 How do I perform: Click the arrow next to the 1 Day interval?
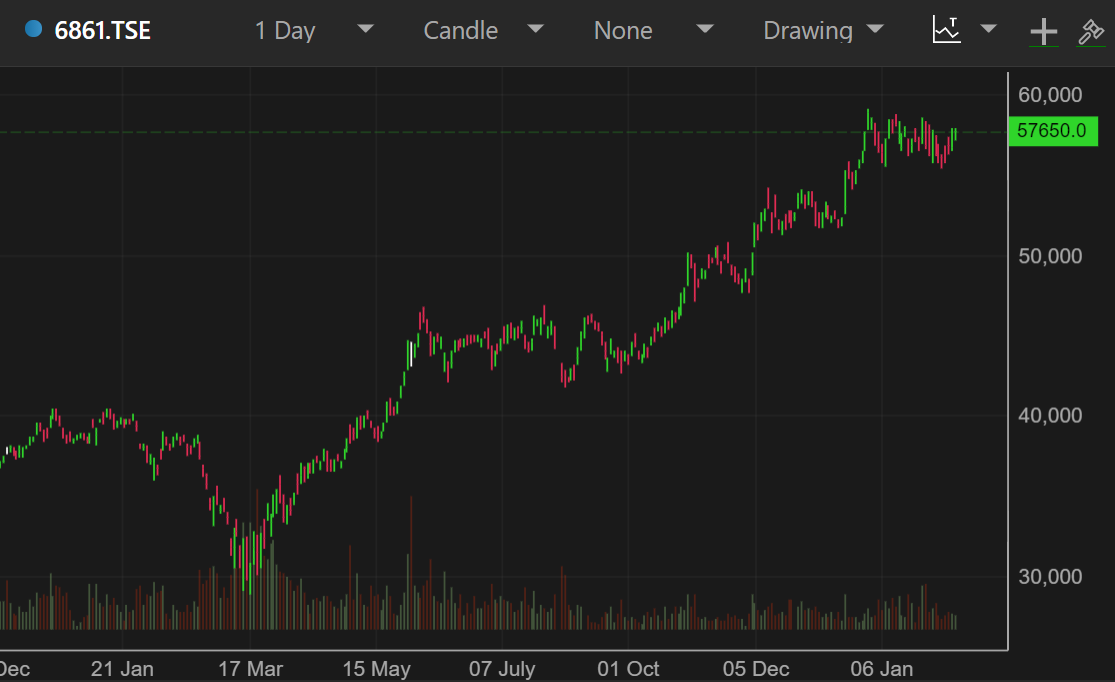pos(365,29)
